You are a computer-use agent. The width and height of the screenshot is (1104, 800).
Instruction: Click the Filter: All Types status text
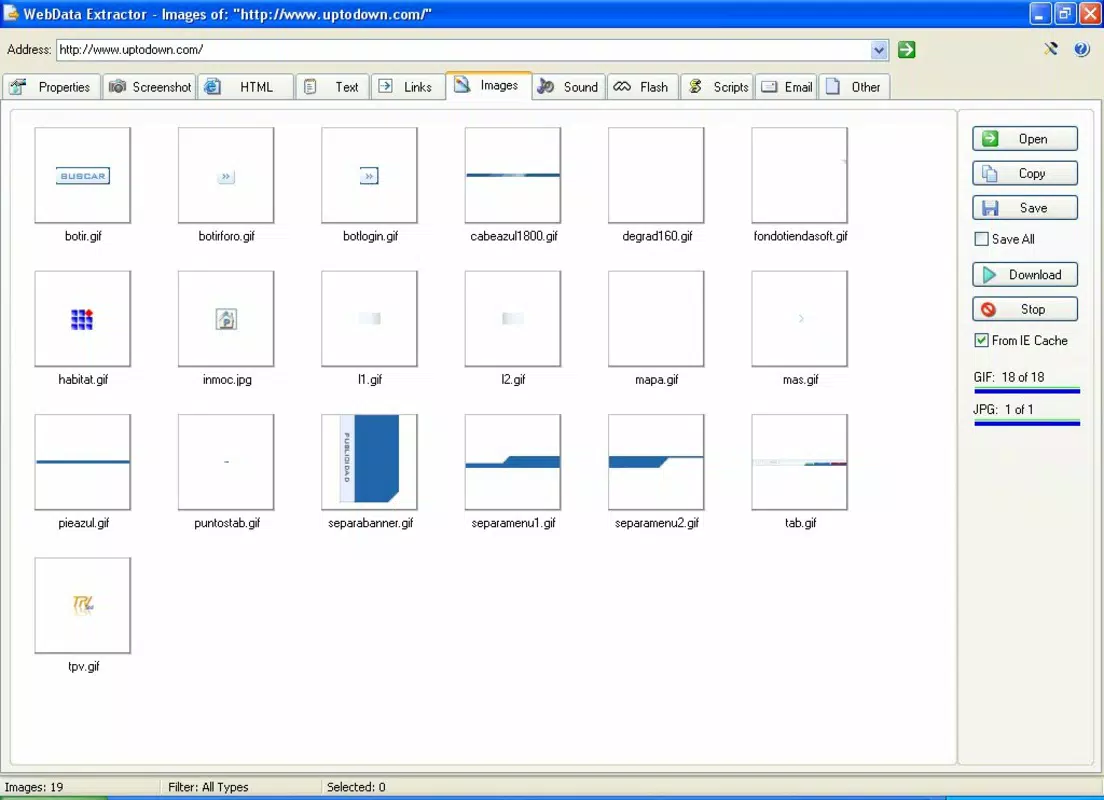208,787
